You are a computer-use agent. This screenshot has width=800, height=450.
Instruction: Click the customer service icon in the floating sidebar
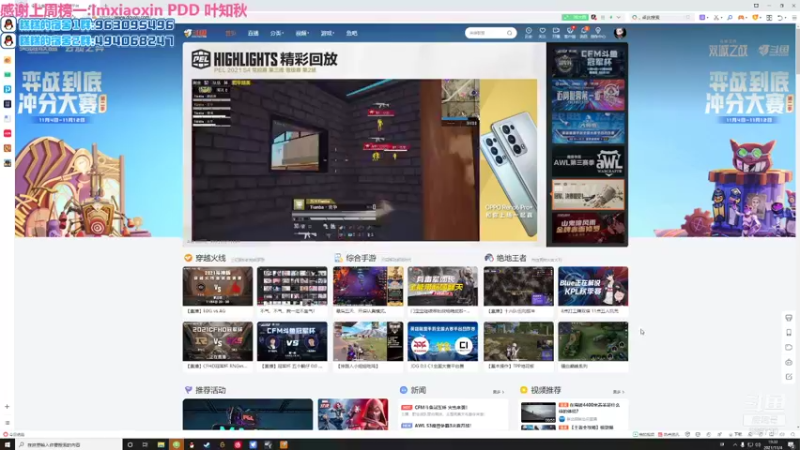(x=788, y=362)
